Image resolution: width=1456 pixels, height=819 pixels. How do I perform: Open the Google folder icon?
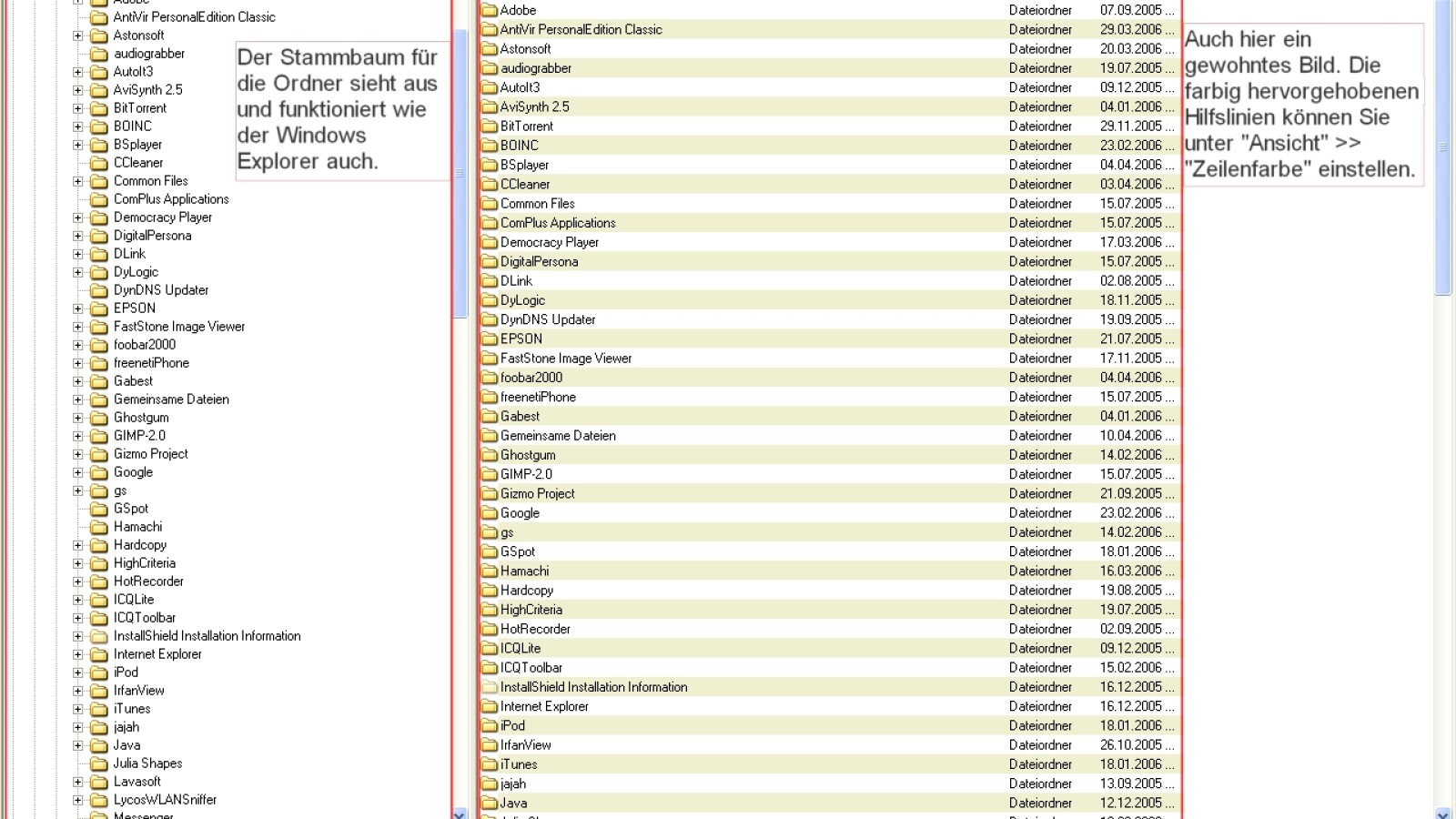[x=490, y=512]
